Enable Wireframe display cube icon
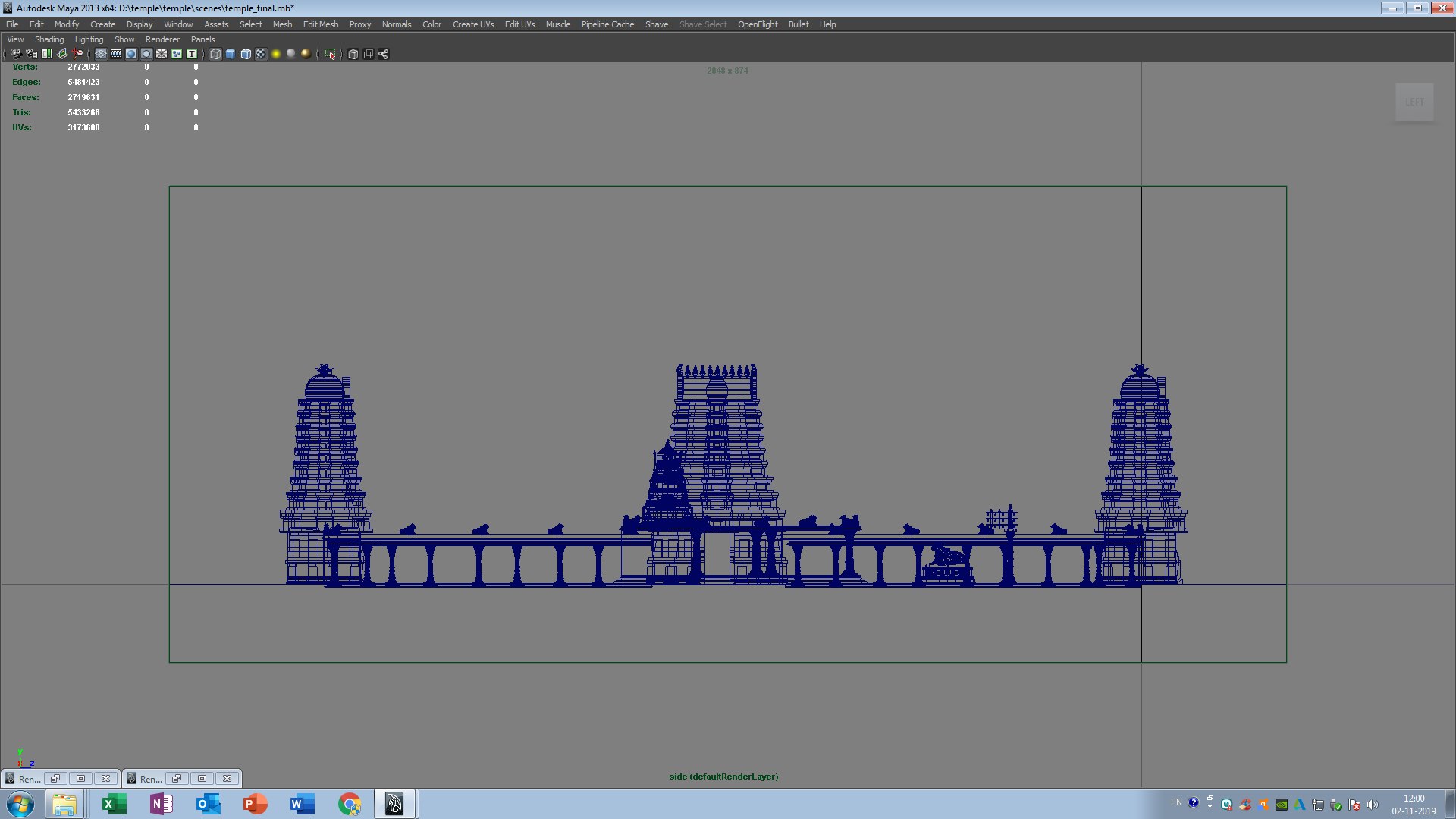 215,54
